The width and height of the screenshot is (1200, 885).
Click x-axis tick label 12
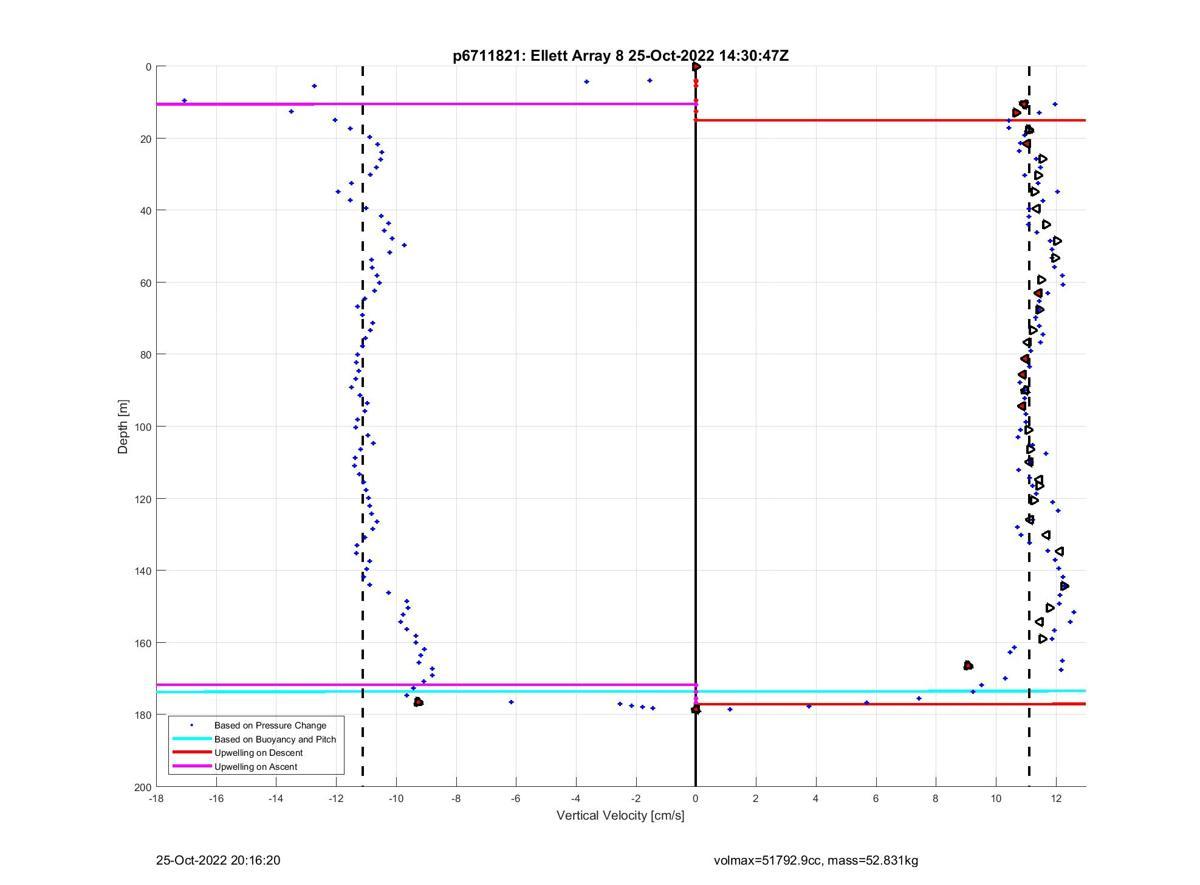(1056, 798)
